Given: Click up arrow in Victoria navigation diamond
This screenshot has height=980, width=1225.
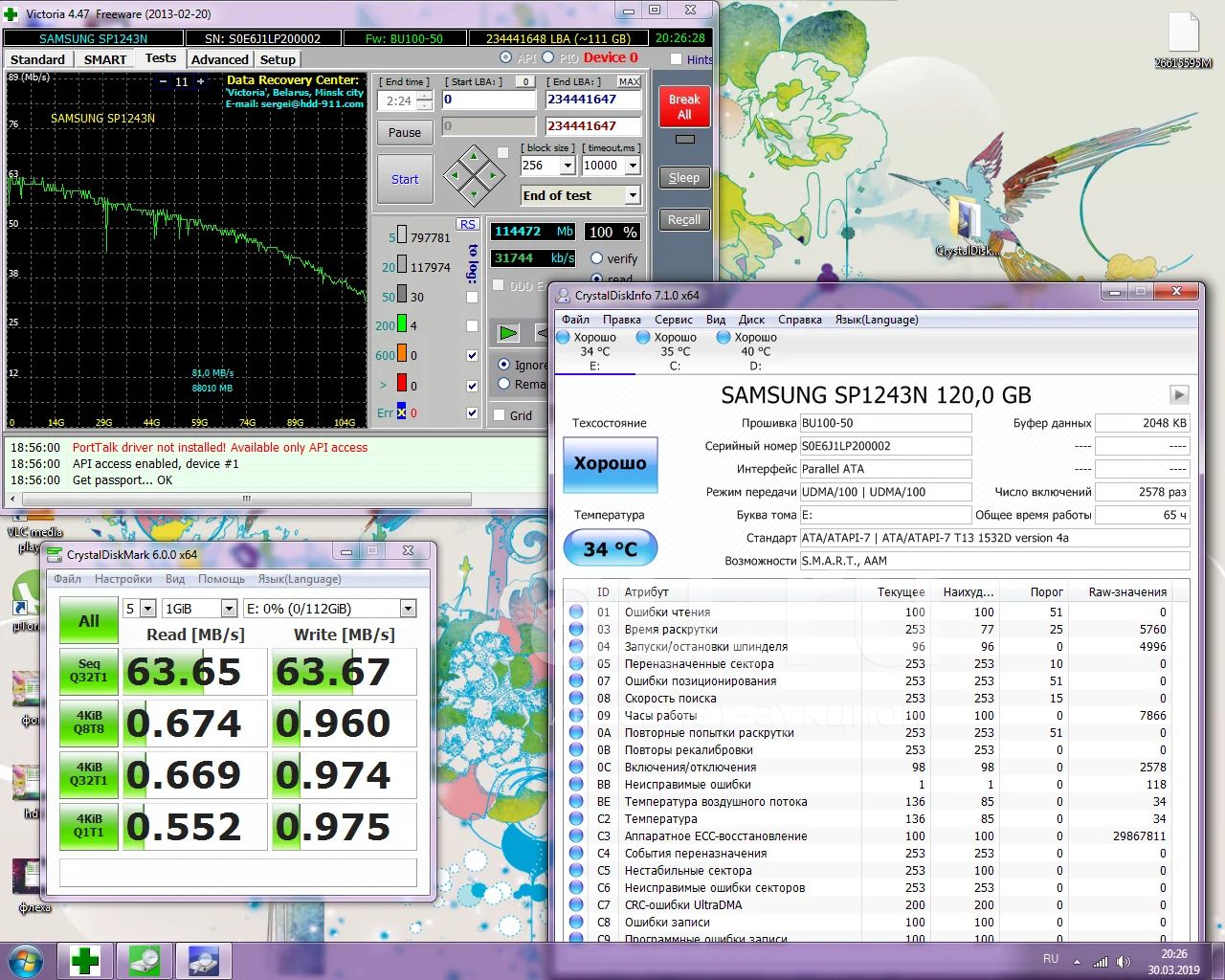Looking at the screenshot, I should point(475,157).
